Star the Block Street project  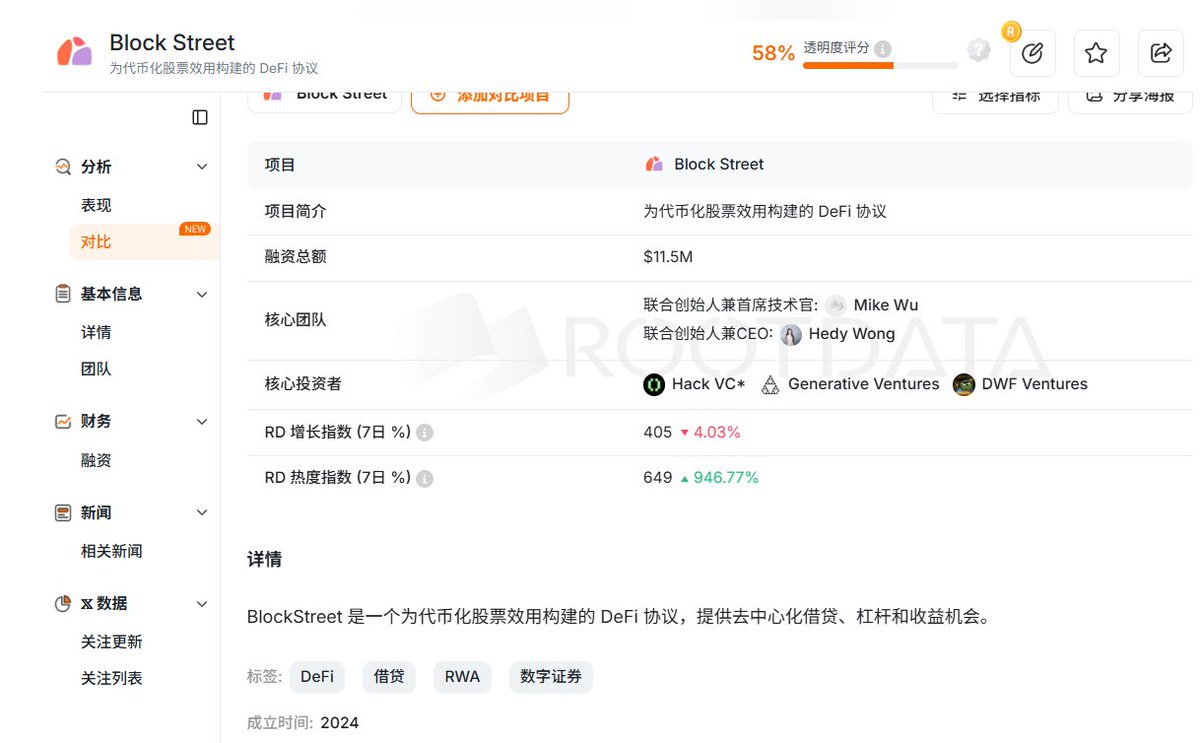(1096, 53)
